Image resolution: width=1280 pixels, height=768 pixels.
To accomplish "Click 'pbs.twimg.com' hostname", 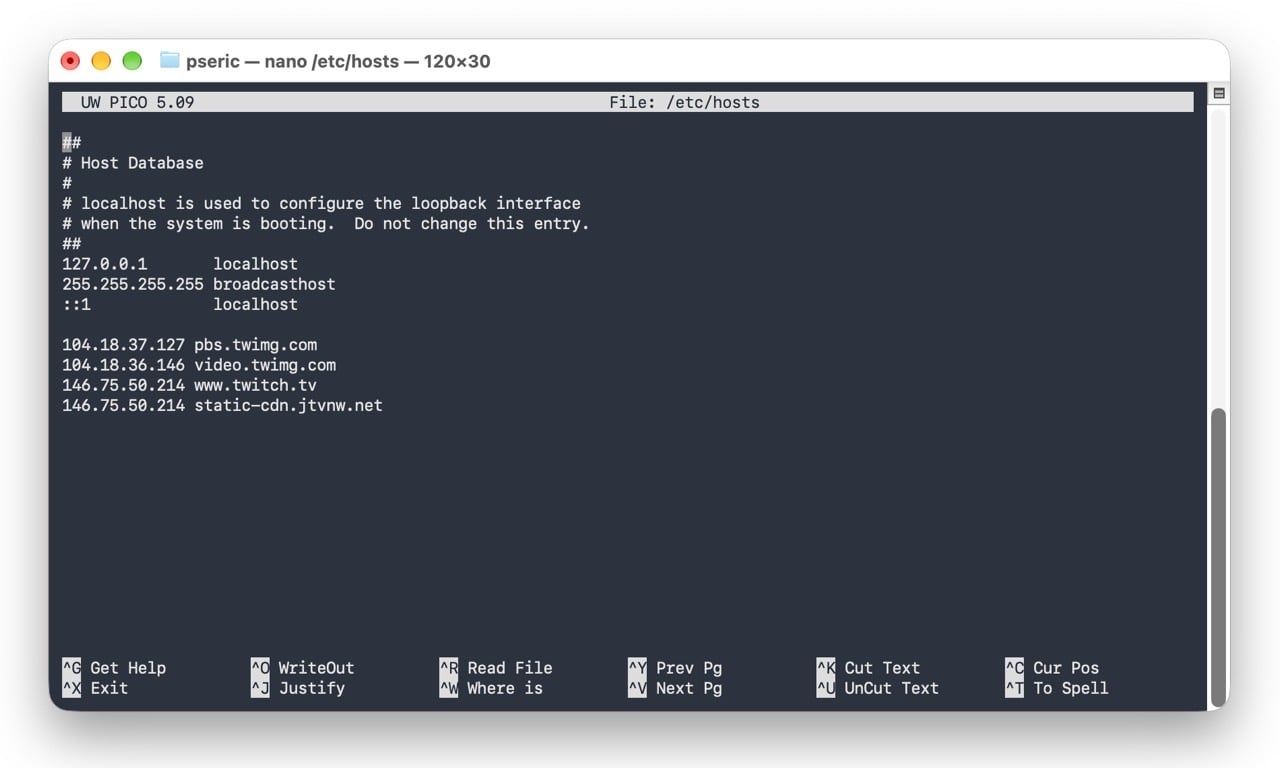I will [255, 345].
